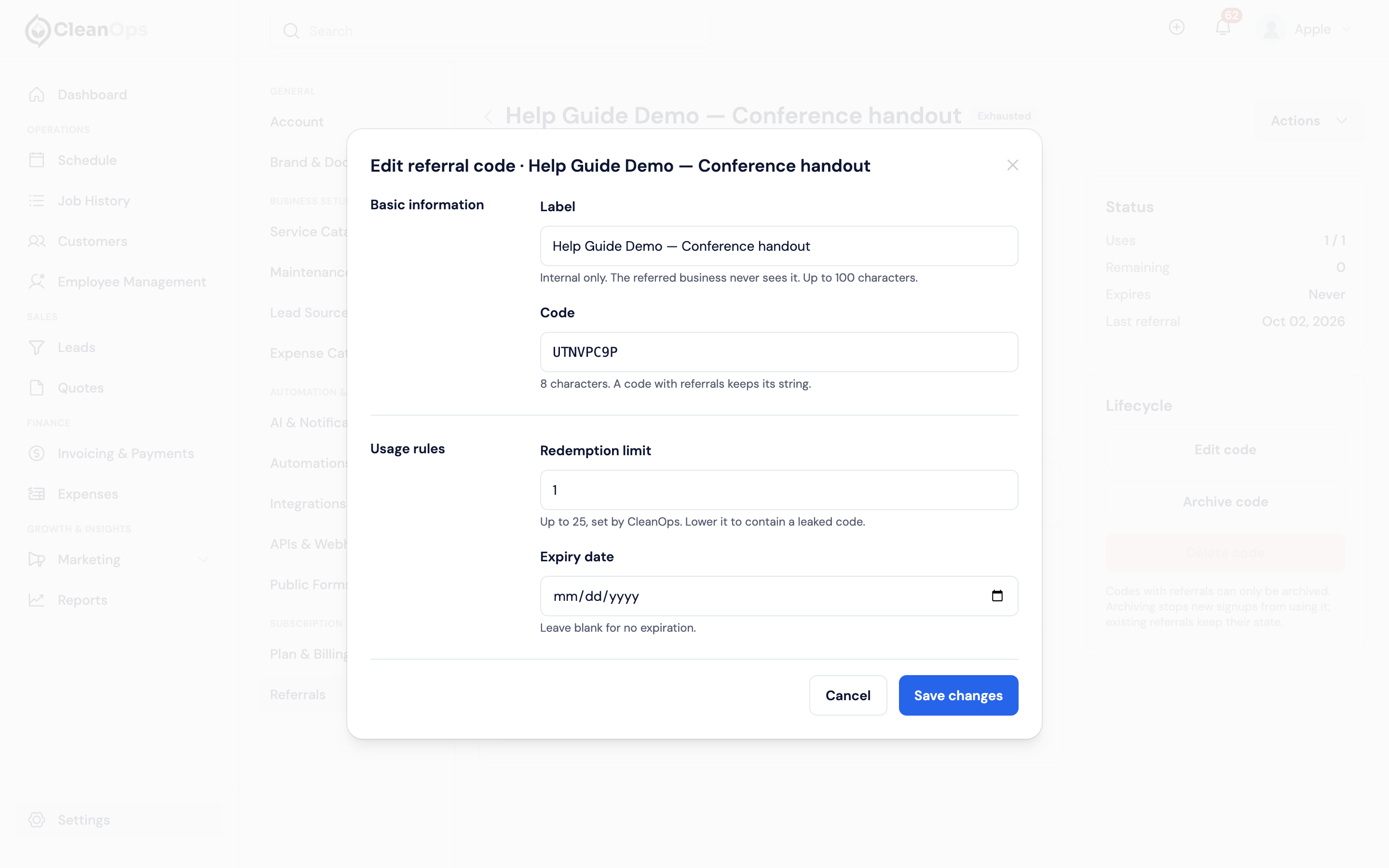This screenshot has height=868, width=1389.
Task: Click the Job History list icon
Action: pyautogui.click(x=37, y=201)
